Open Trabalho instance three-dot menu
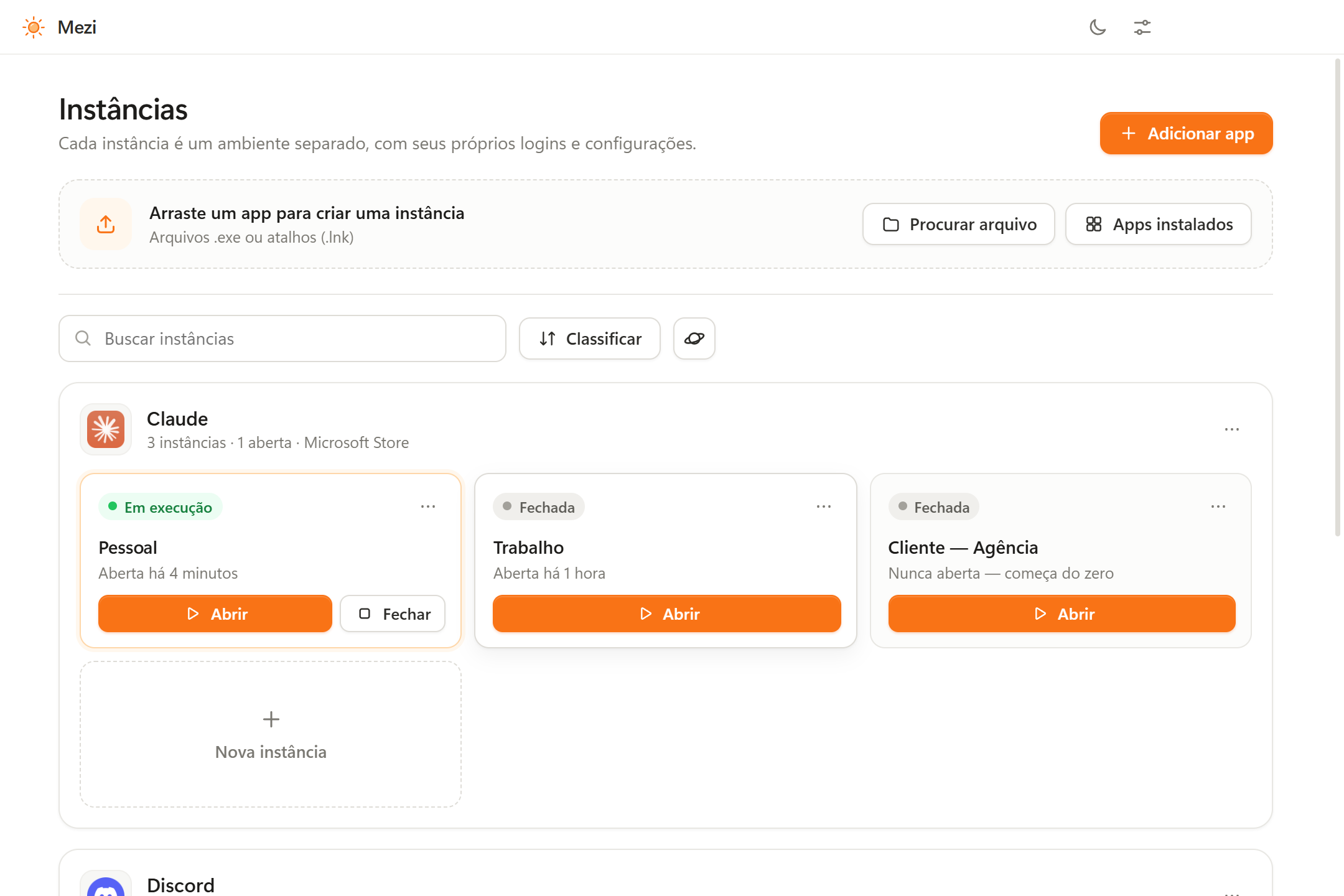Screen dimensions: 1344x896 pos(824,506)
